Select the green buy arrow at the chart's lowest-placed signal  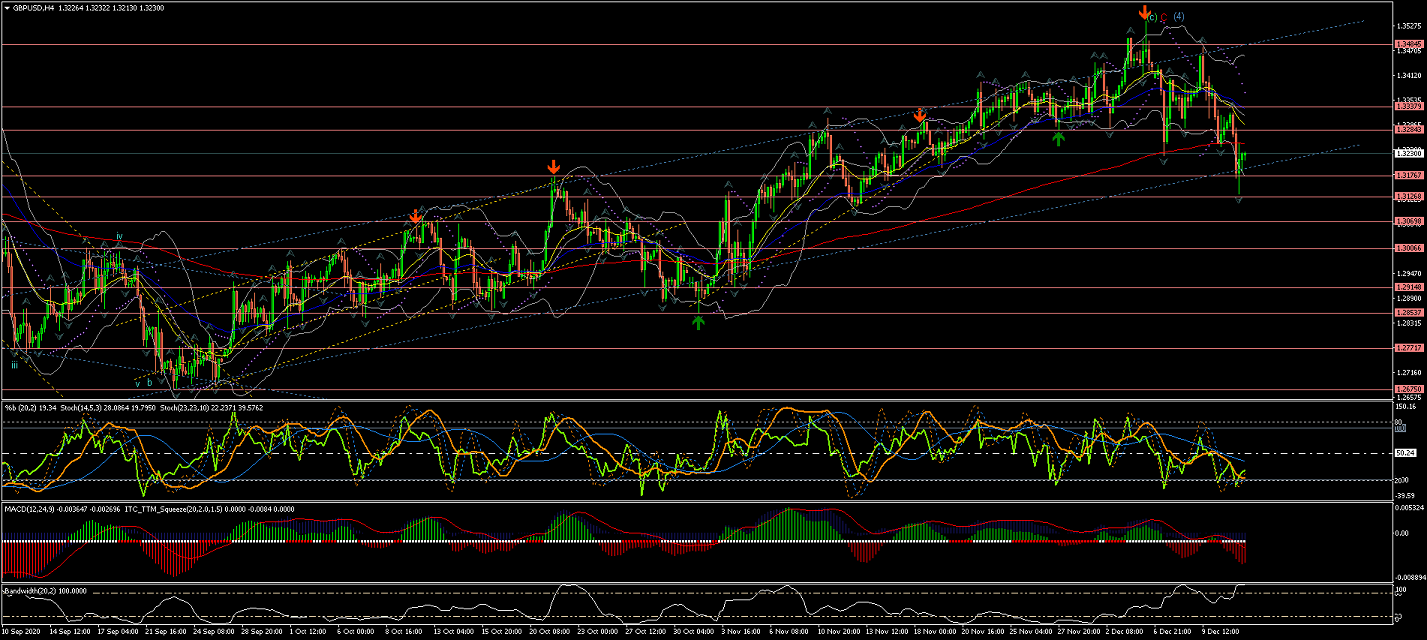pos(698,321)
